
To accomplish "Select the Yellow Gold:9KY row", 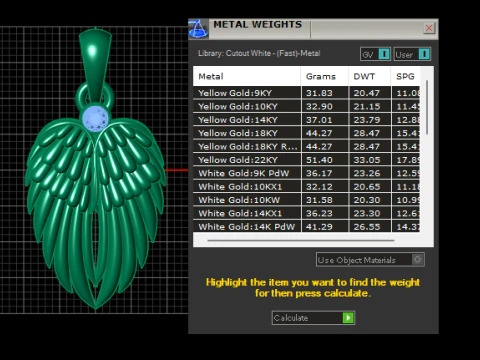I will tap(306, 93).
